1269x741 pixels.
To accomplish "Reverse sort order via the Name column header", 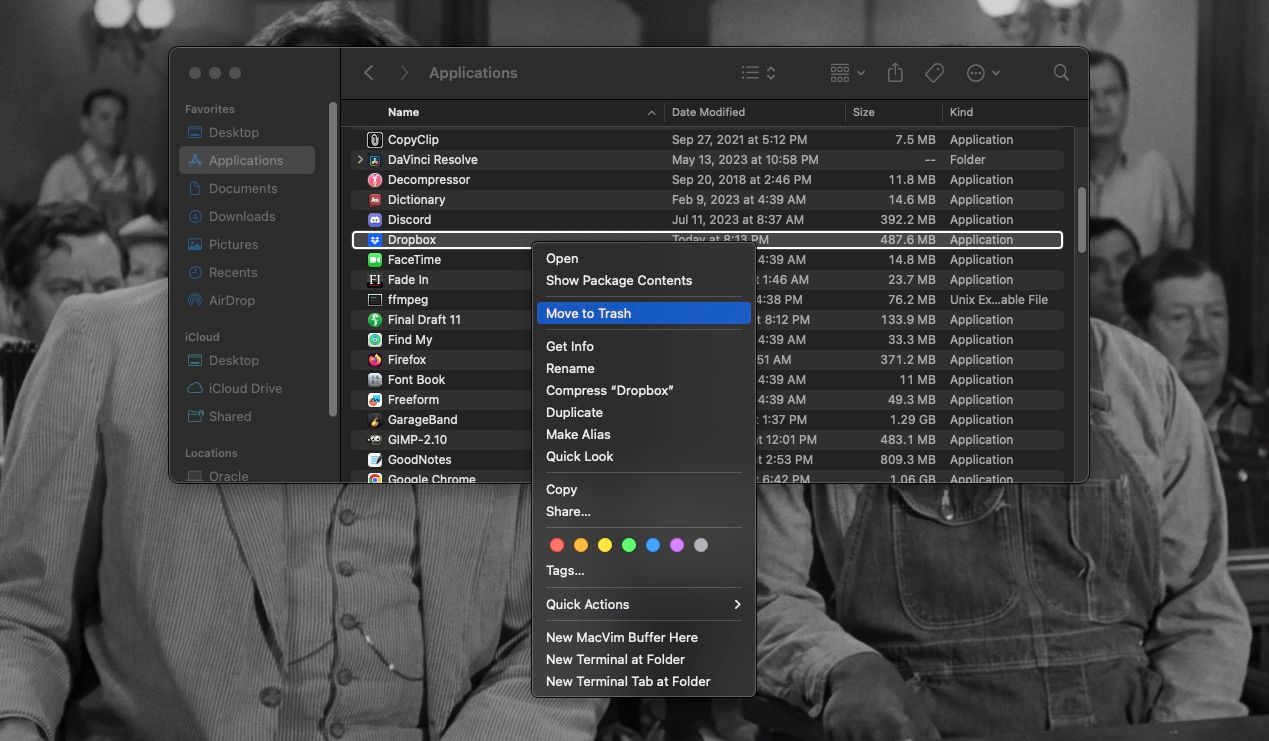I will (404, 112).
